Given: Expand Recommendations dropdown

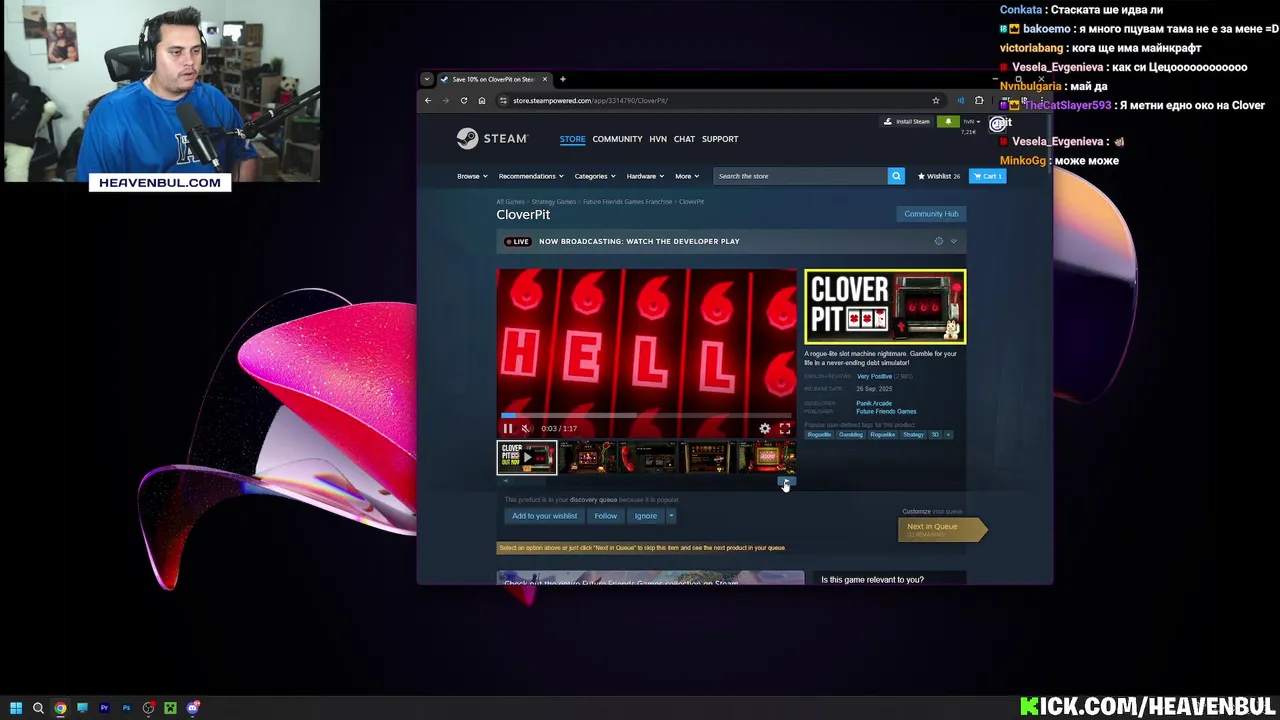Looking at the screenshot, I should click(531, 176).
